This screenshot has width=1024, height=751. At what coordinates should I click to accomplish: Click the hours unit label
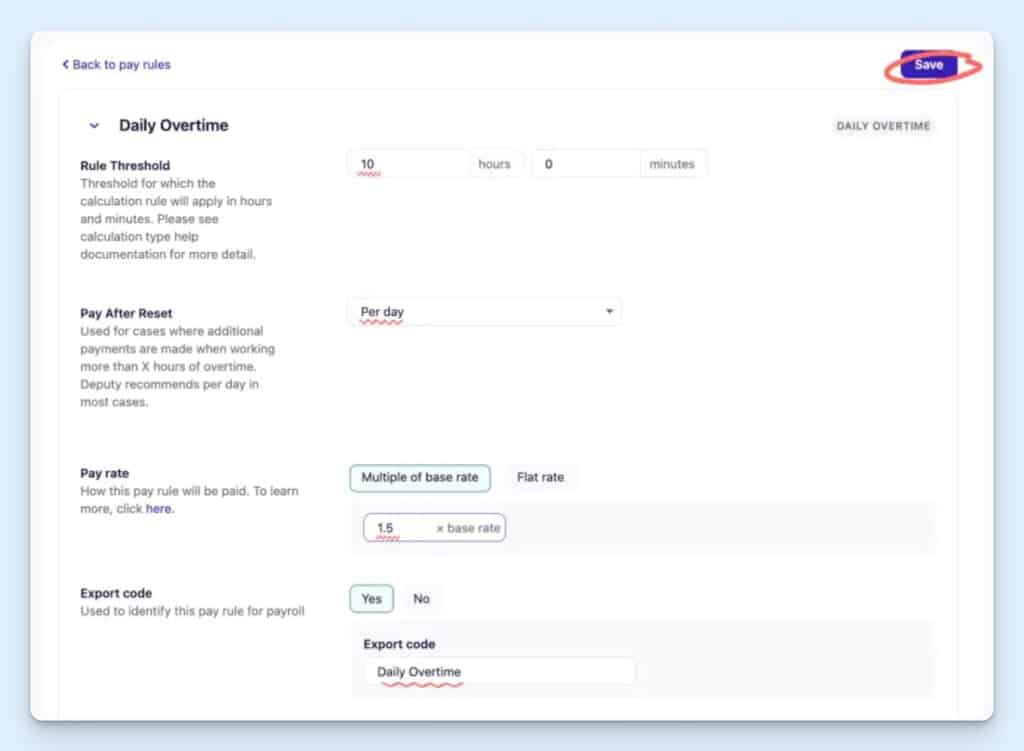[x=496, y=163]
